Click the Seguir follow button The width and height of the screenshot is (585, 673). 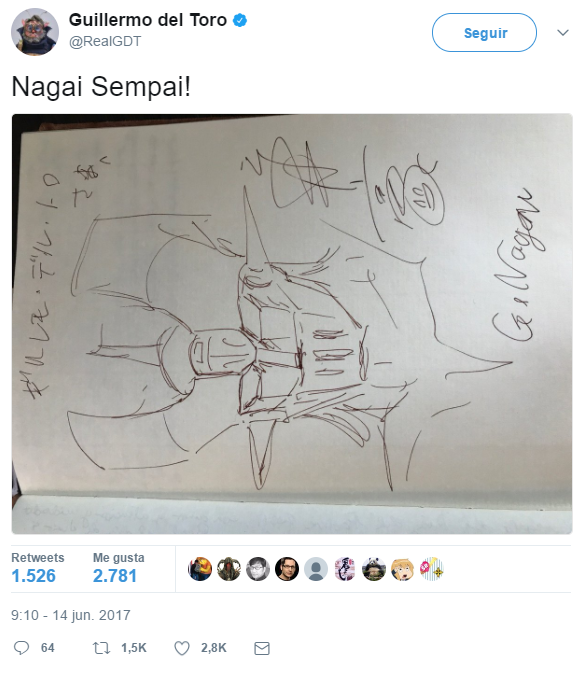tap(484, 33)
